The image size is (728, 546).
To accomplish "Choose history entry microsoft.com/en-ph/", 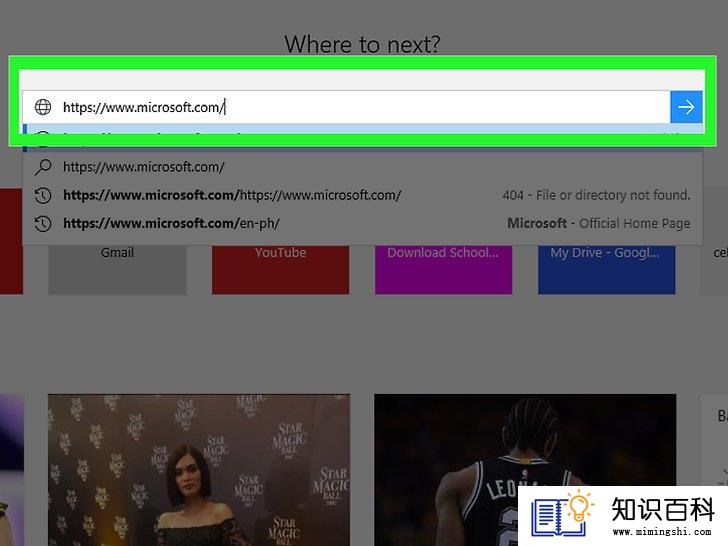I will (362, 223).
